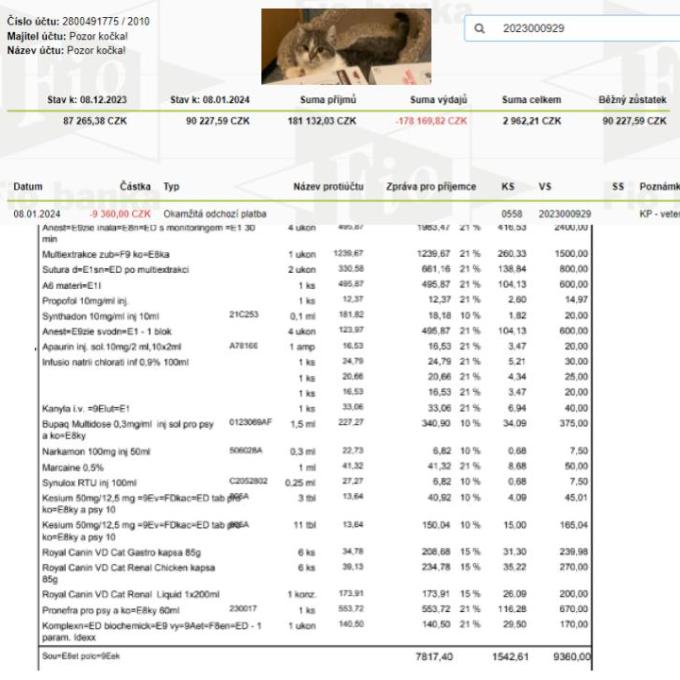Click 'Okamžitá odchozí platba' transaction type
Screen dimensions: 680x680
(x=215, y=214)
